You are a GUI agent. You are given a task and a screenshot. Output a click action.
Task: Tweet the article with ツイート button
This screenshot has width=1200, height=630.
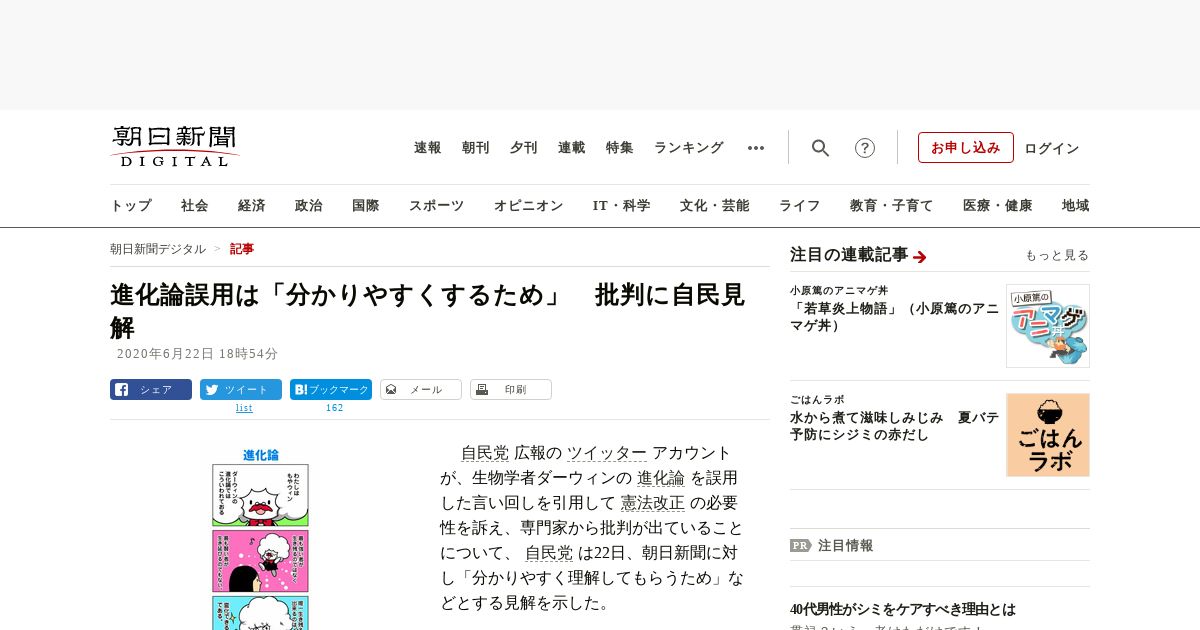[x=241, y=390]
